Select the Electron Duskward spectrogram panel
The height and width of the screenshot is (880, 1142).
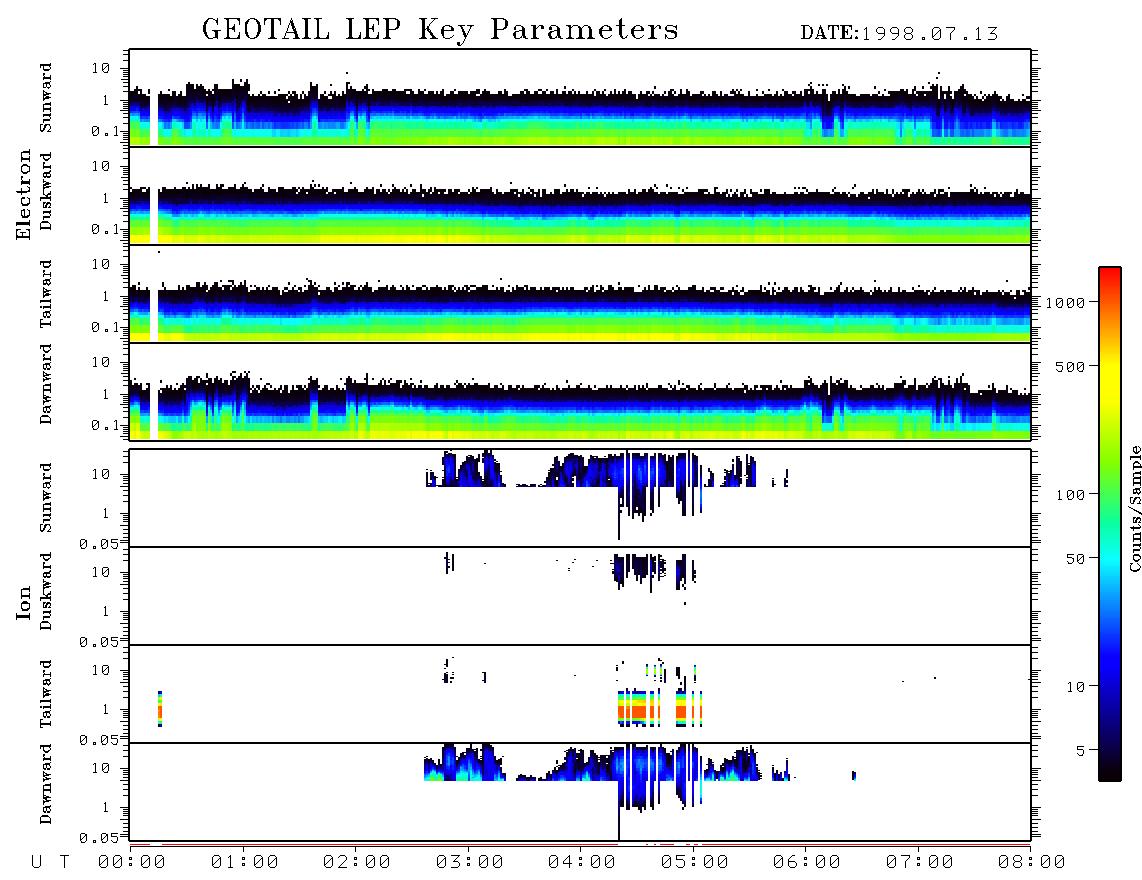(580, 195)
